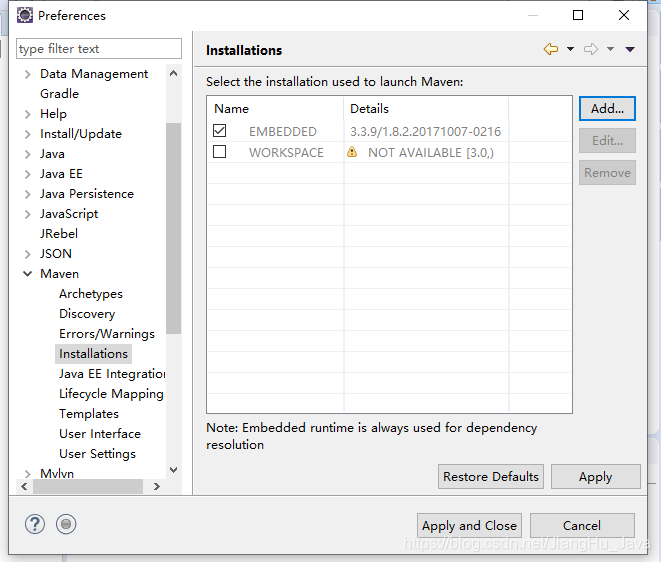Viewport: 661px width, 562px height.
Task: Expand the Help tree node
Action: 27,114
